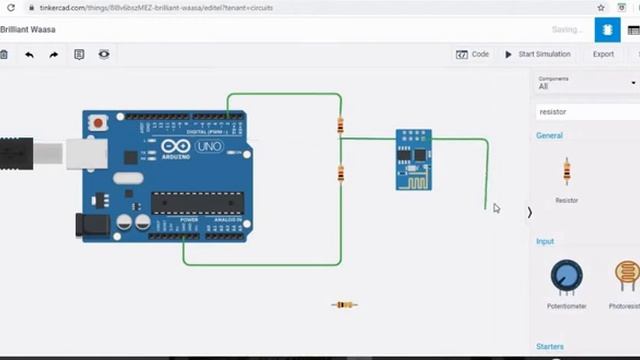Delete selection with trash icon

pyautogui.click(x=4, y=54)
